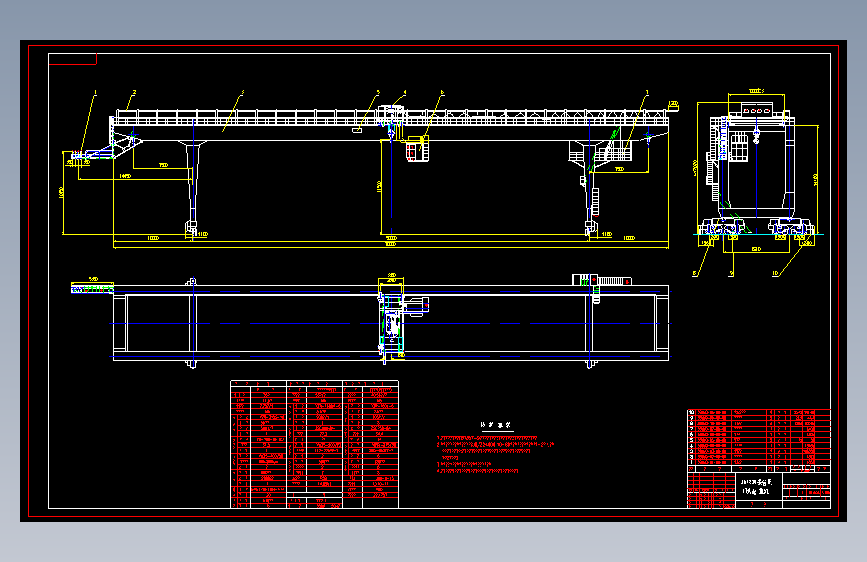Click the overall span dimension line below elevation

point(390,247)
